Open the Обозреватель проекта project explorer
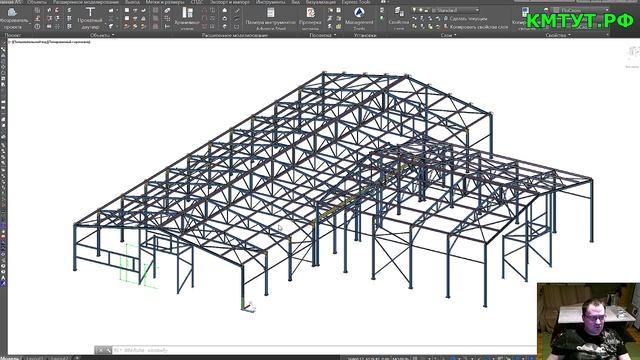640x360 pixels. pos(13,18)
